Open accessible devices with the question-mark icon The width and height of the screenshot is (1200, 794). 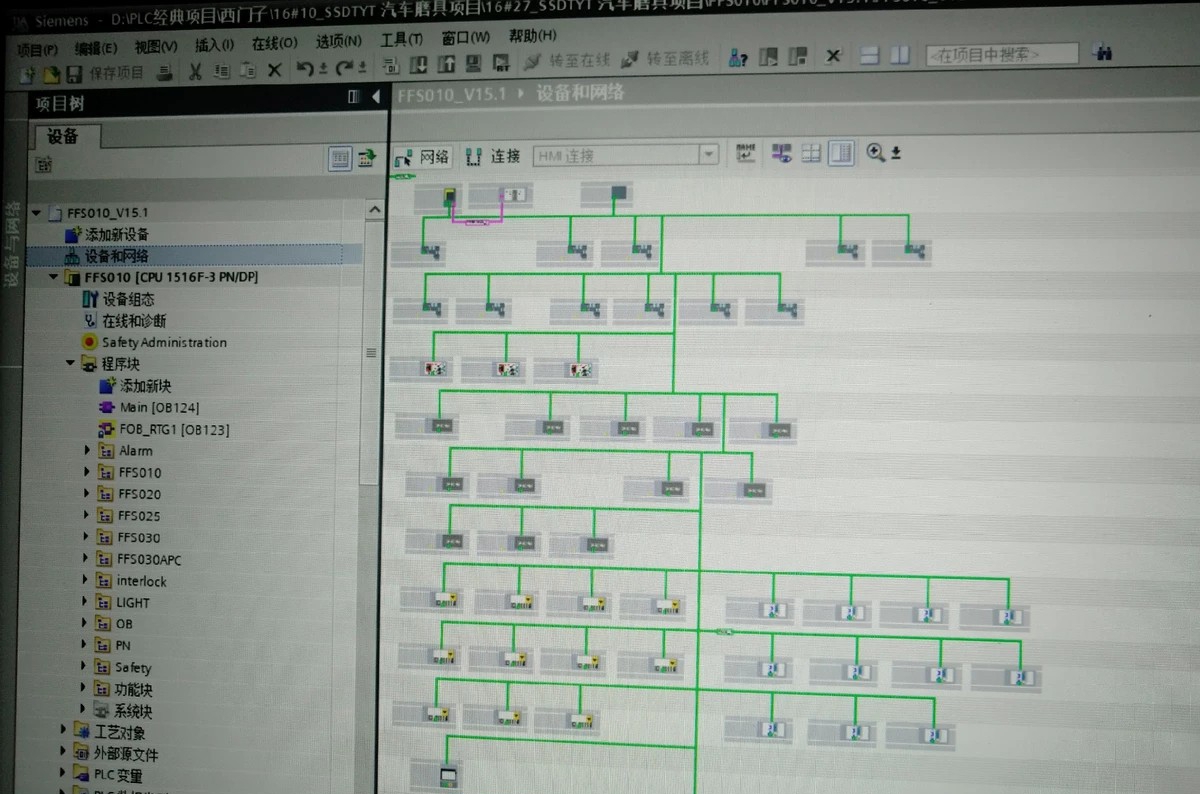(x=738, y=58)
